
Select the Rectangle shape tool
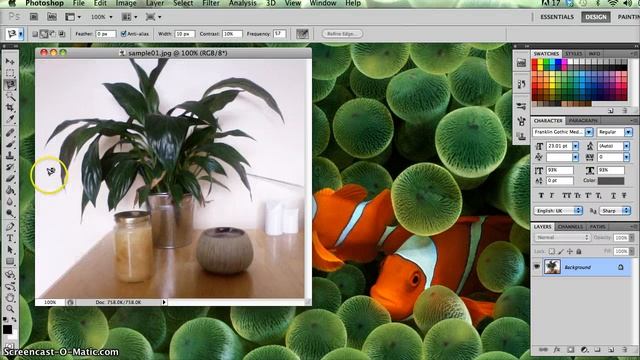pos(10,261)
